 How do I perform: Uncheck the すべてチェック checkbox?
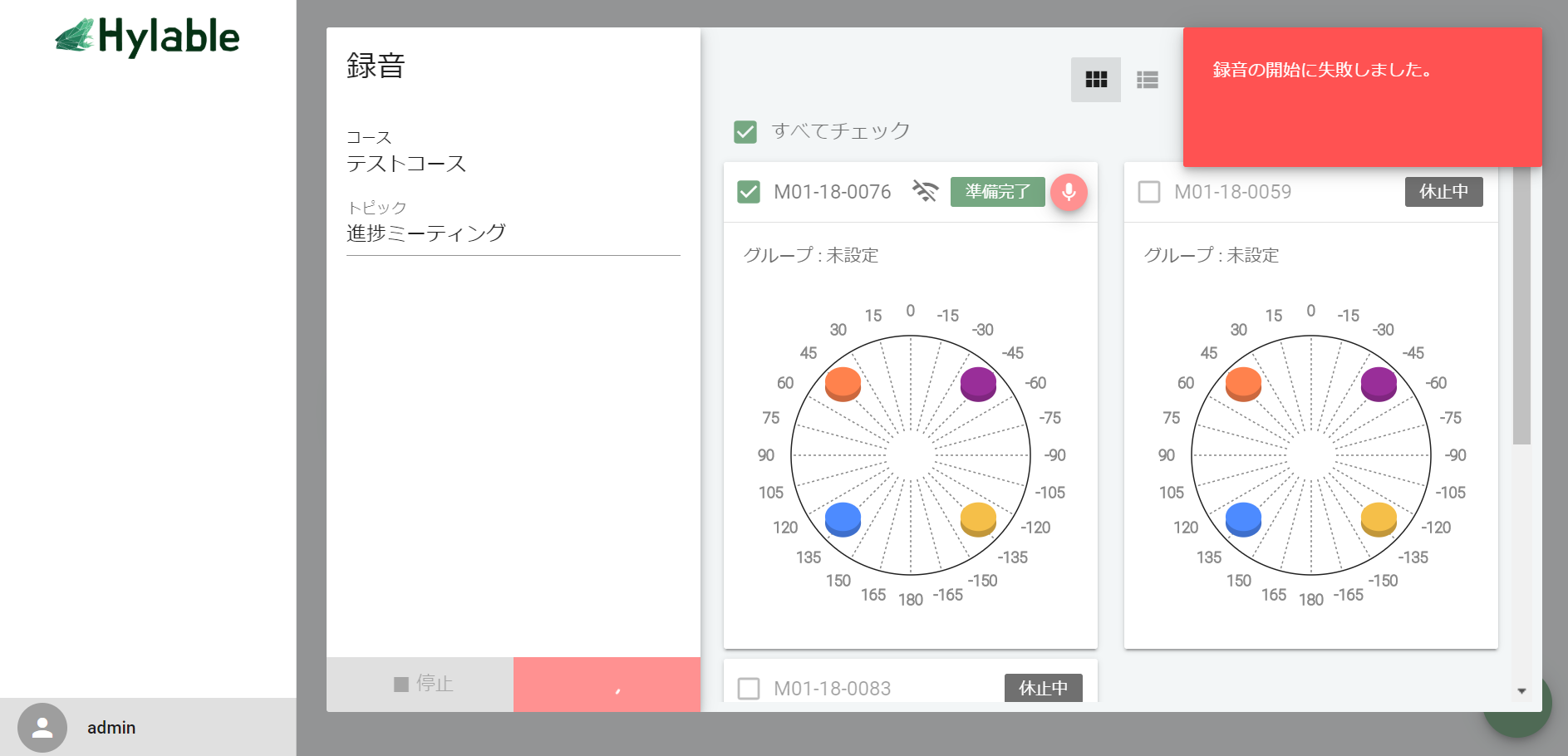coord(745,131)
